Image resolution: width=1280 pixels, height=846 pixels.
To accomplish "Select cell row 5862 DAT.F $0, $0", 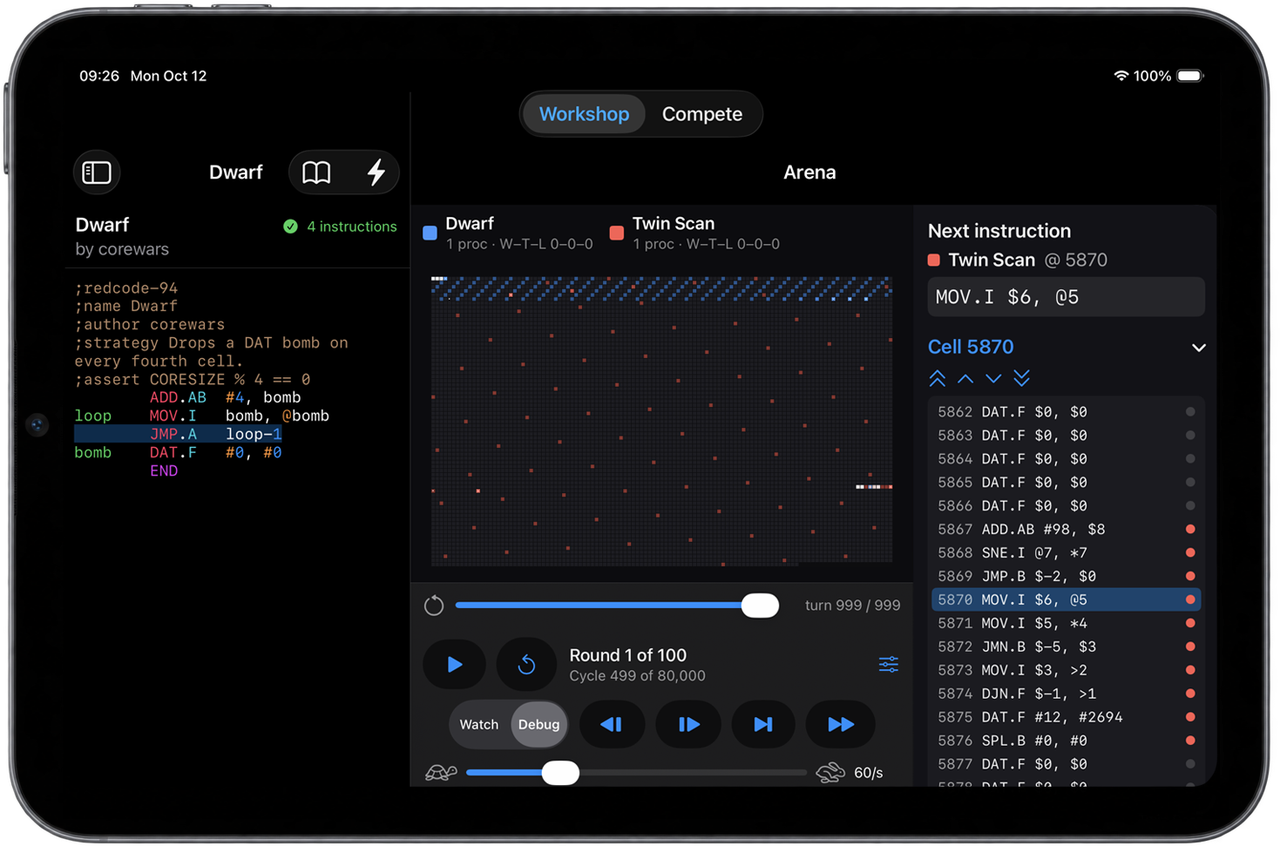I will pos(1066,412).
